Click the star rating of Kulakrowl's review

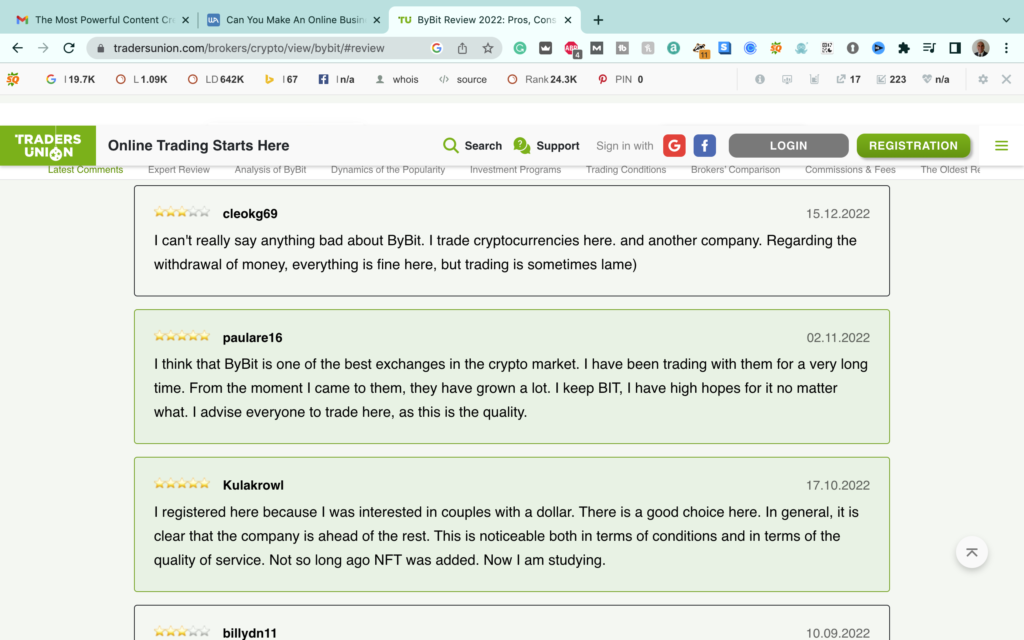tap(182, 483)
